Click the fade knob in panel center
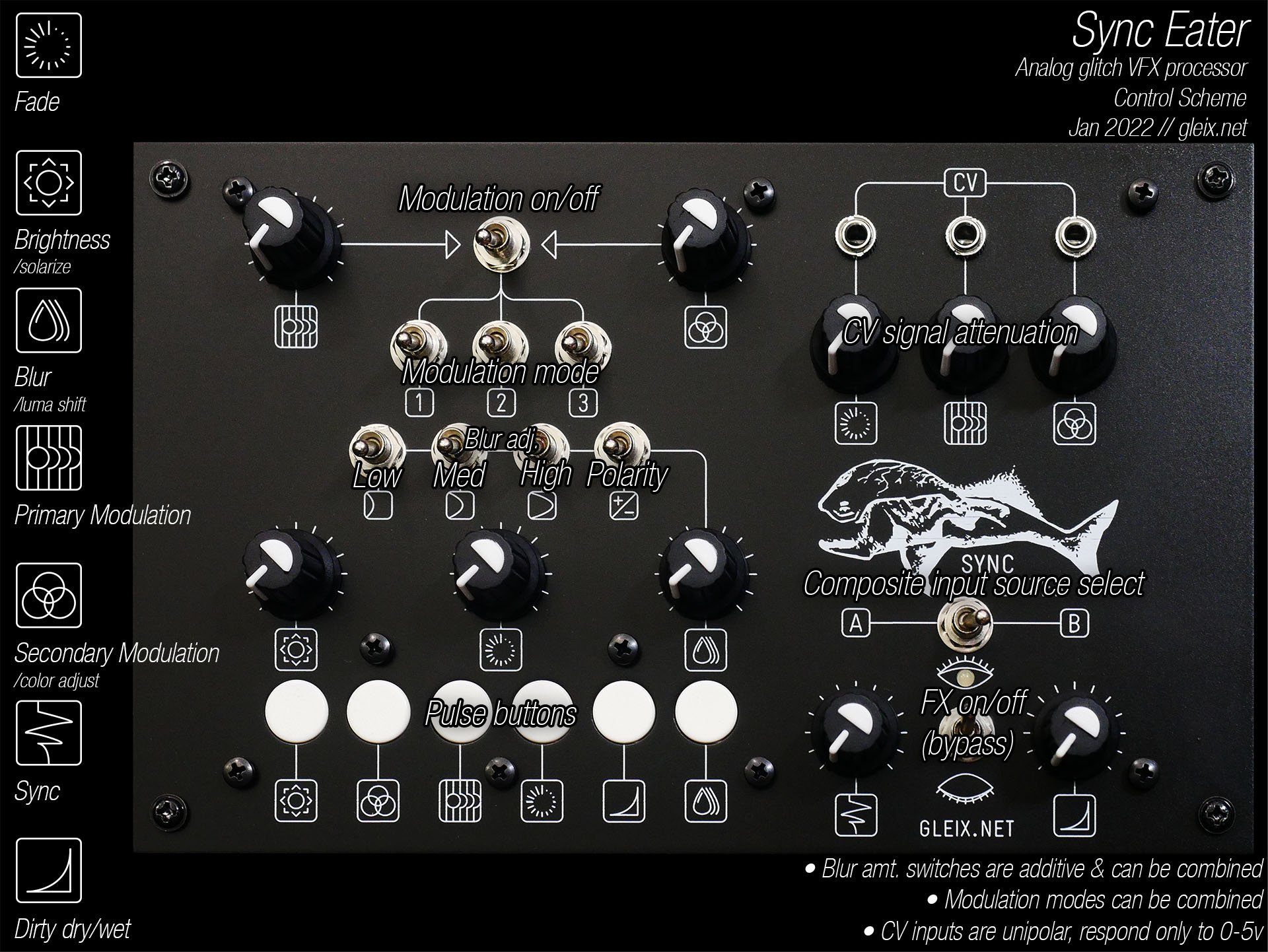 pyautogui.click(x=499, y=572)
